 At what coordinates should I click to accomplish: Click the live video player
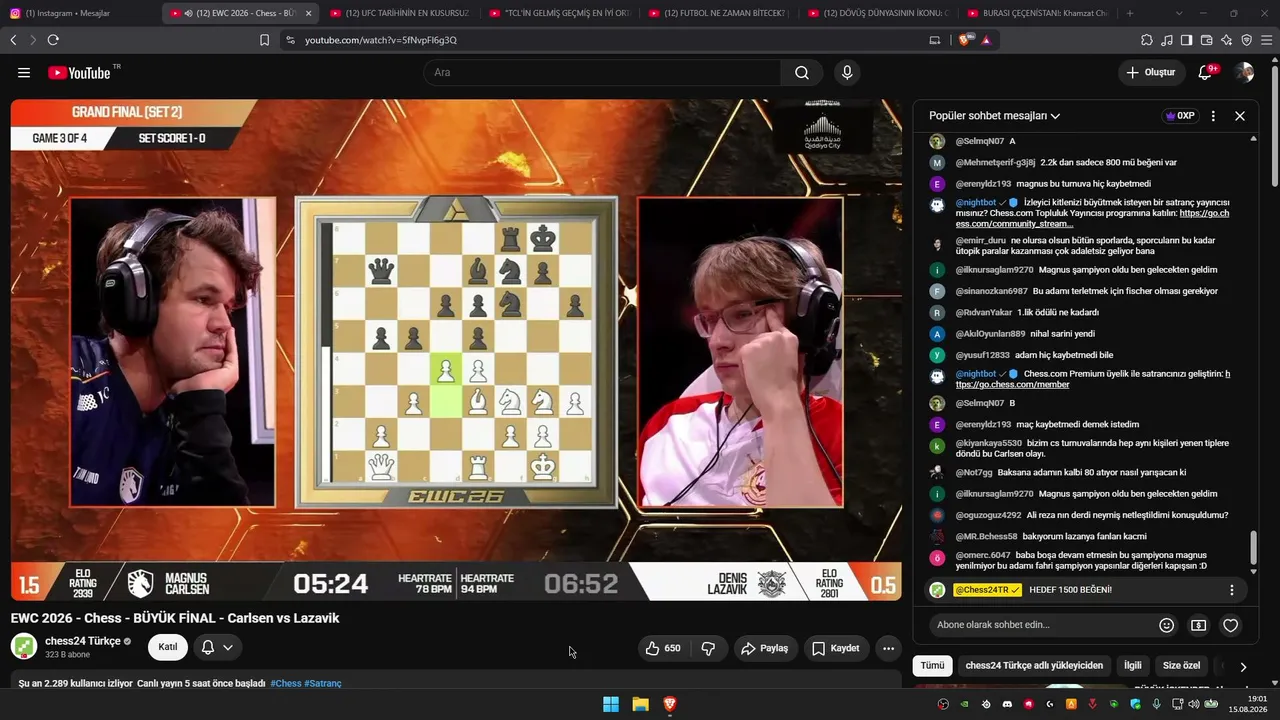(456, 350)
